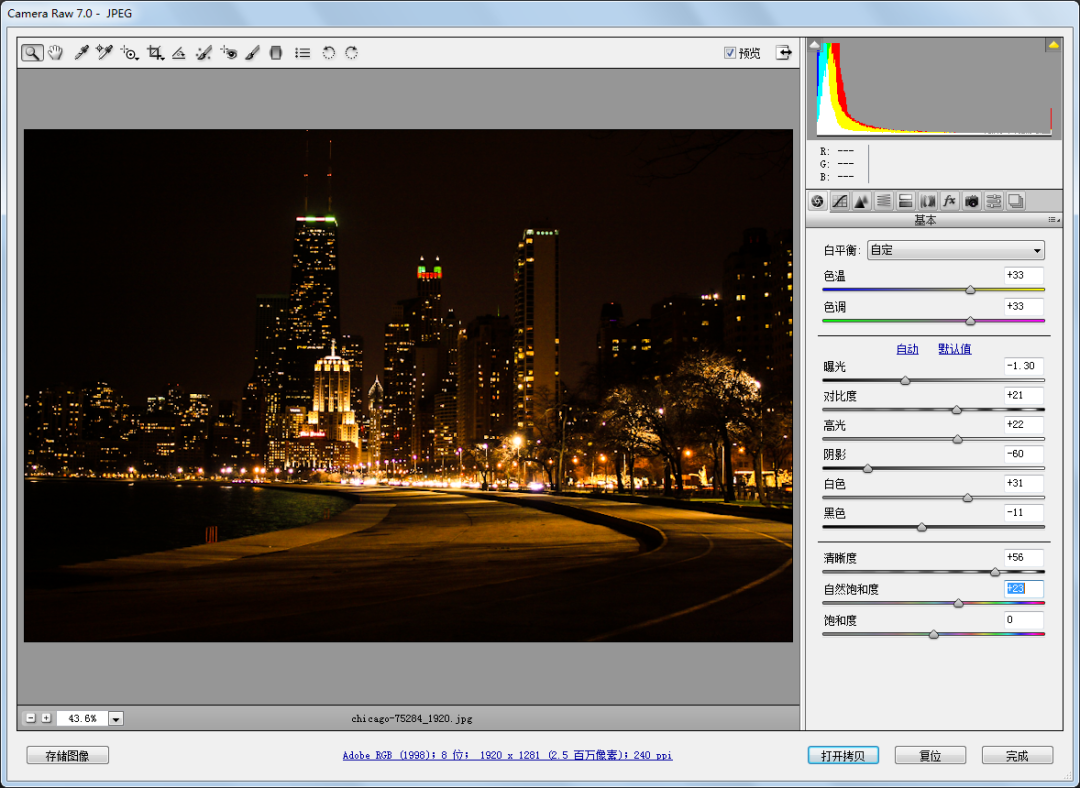The height and width of the screenshot is (788, 1080).
Task: Click the 清晰度 value field +56
Action: pyautogui.click(x=1024, y=557)
